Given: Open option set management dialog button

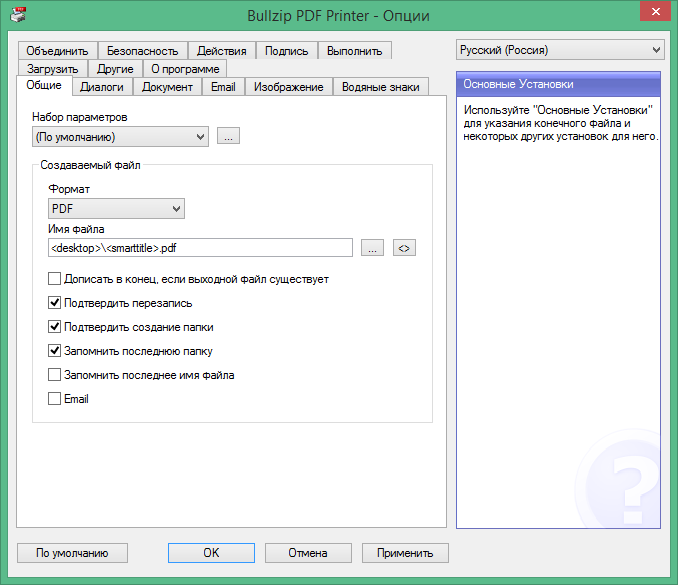Looking at the screenshot, I should tap(228, 136).
